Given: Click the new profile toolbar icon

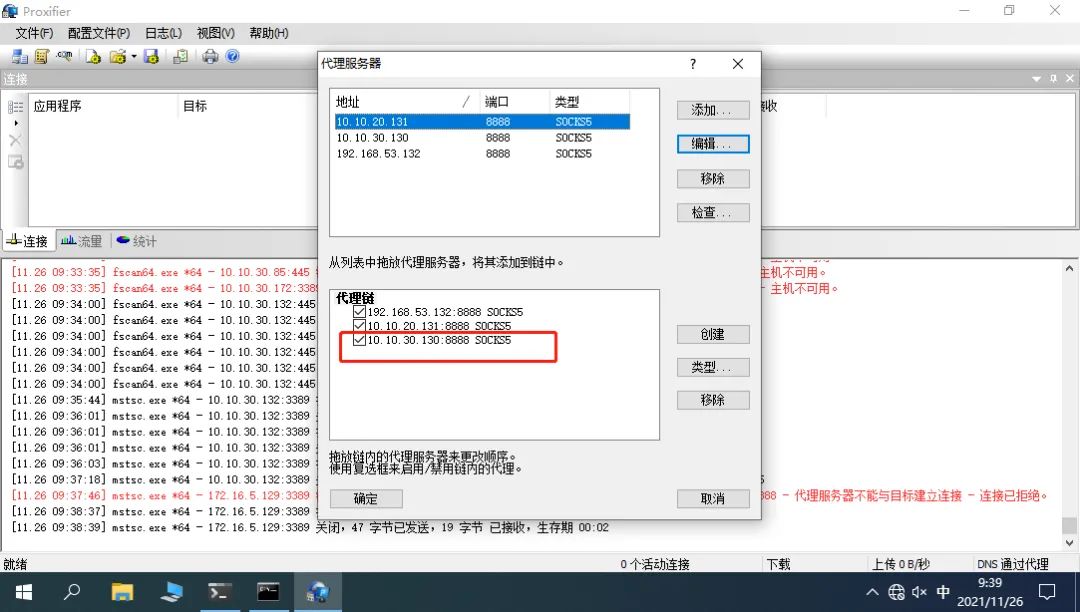Looking at the screenshot, I should (93, 56).
